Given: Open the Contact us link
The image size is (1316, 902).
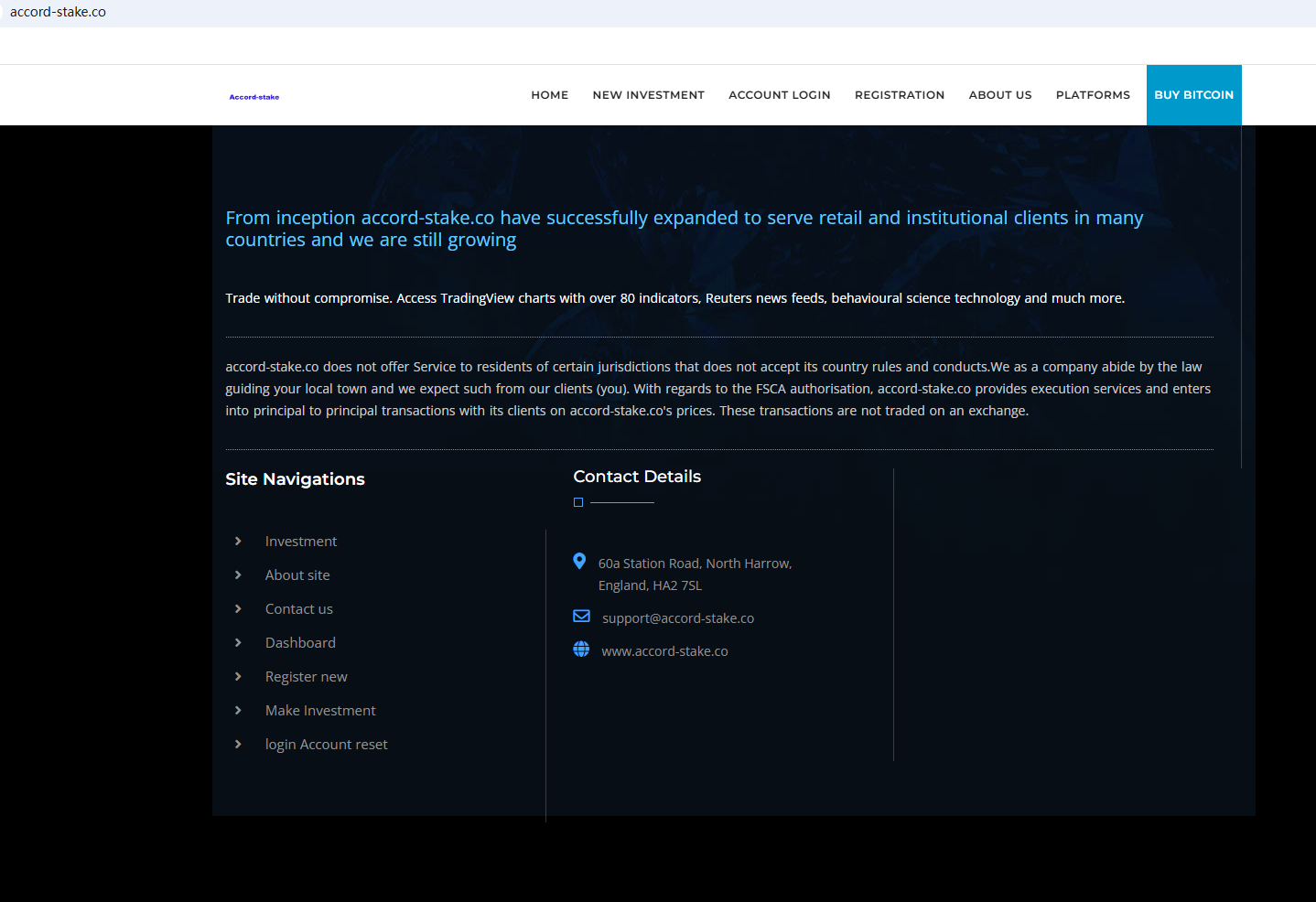Looking at the screenshot, I should click(x=299, y=609).
